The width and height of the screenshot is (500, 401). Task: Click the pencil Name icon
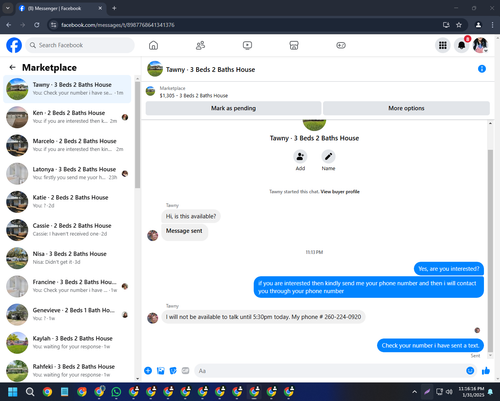coord(328,156)
